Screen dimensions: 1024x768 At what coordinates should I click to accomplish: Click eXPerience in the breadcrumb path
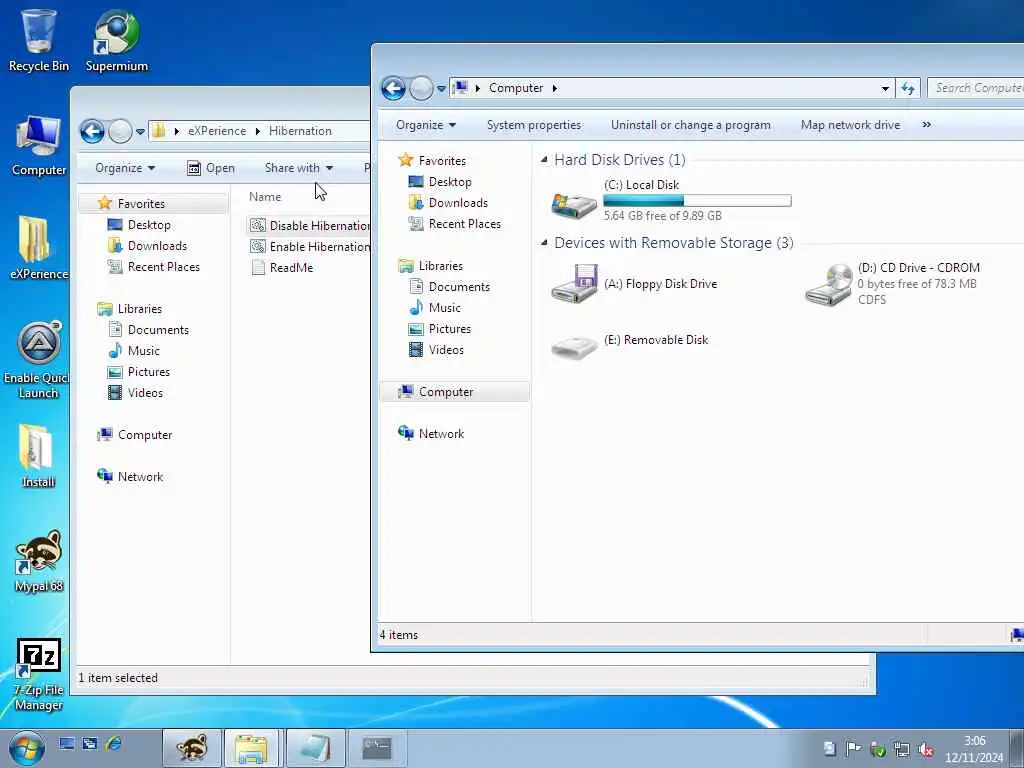point(217,131)
